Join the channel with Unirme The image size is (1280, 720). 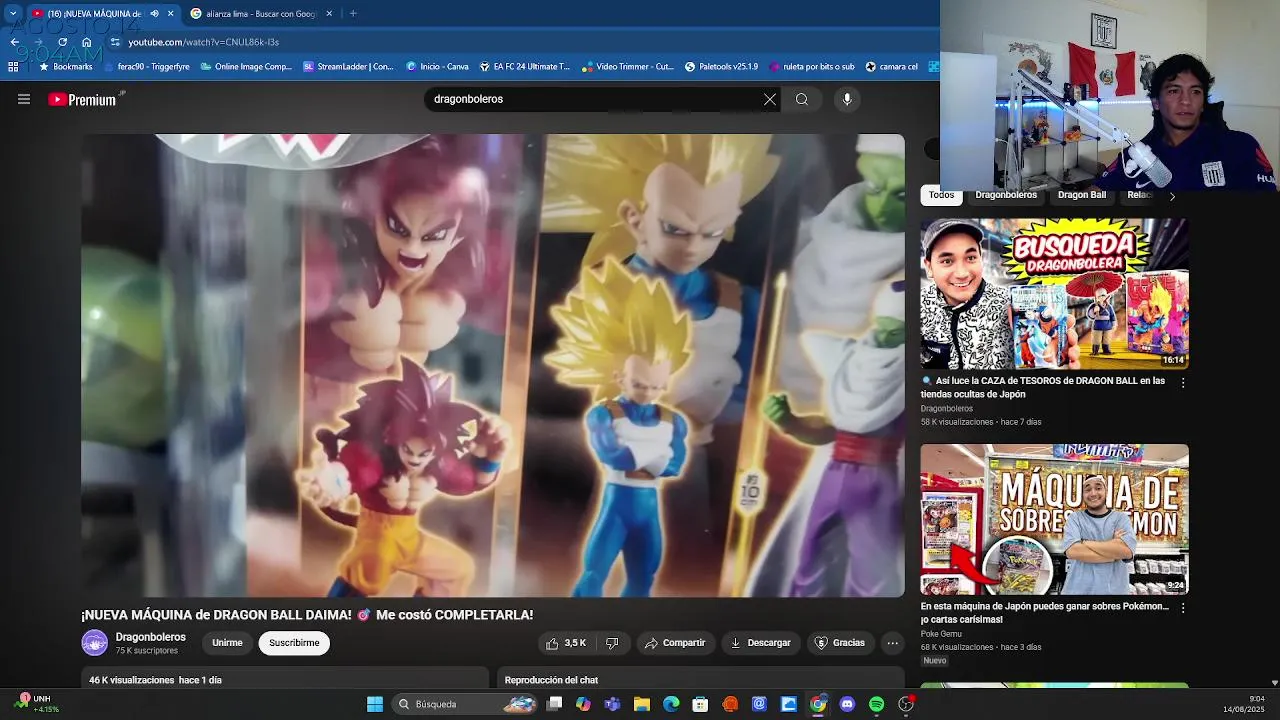227,643
